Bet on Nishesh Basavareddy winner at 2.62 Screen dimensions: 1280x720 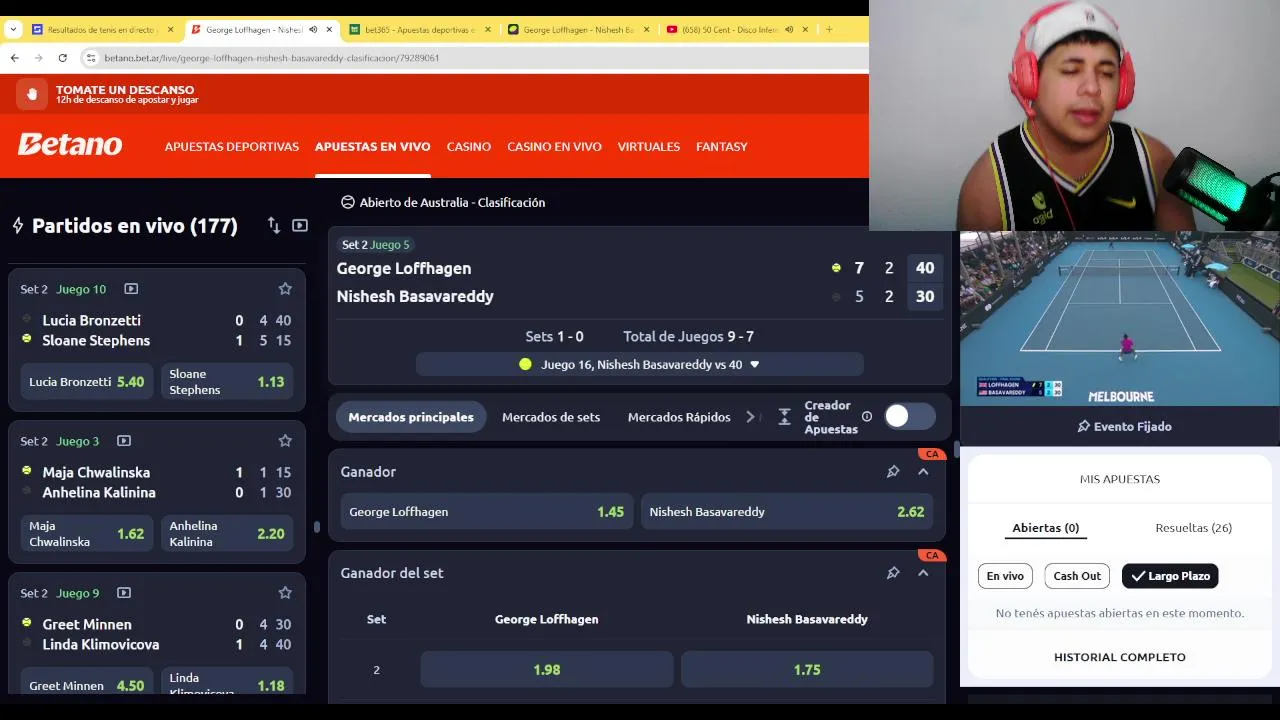[787, 512]
